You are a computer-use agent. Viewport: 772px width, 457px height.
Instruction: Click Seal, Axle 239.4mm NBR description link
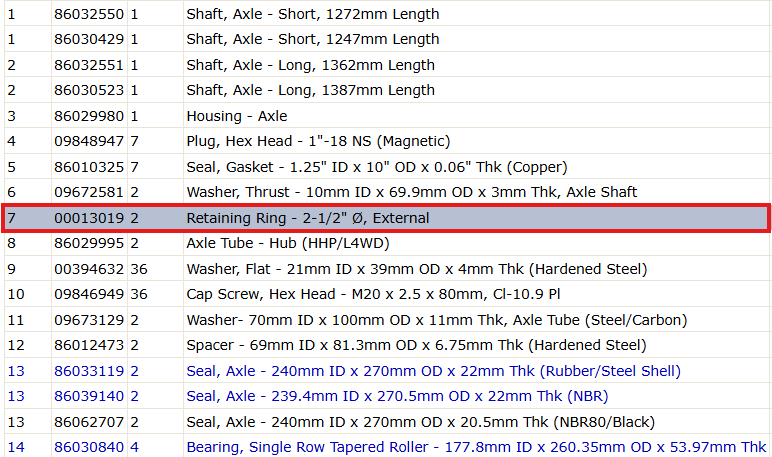[x=397, y=396]
